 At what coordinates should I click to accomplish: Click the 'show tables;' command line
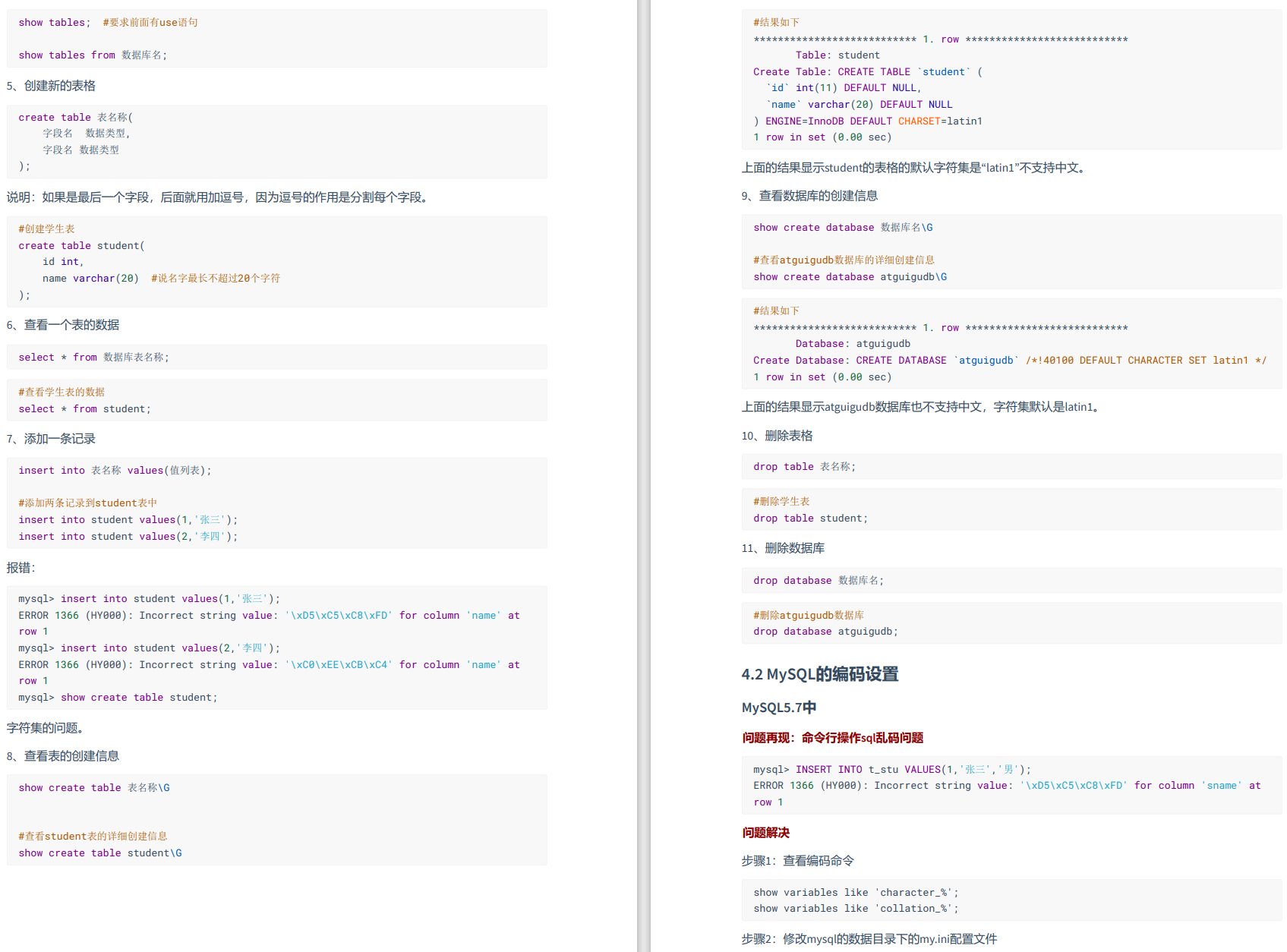[x=55, y=23]
